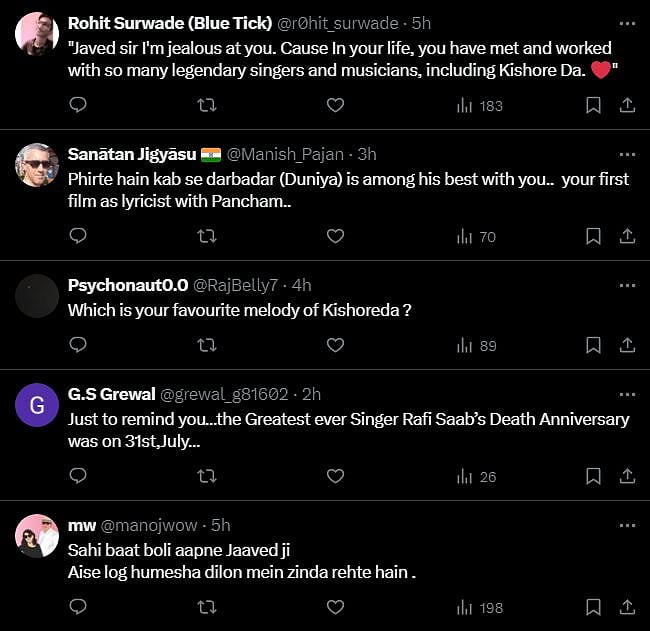Screen dimensions: 650x631
Task: Like Rohit Surwade's tweet
Action: [x=336, y=105]
